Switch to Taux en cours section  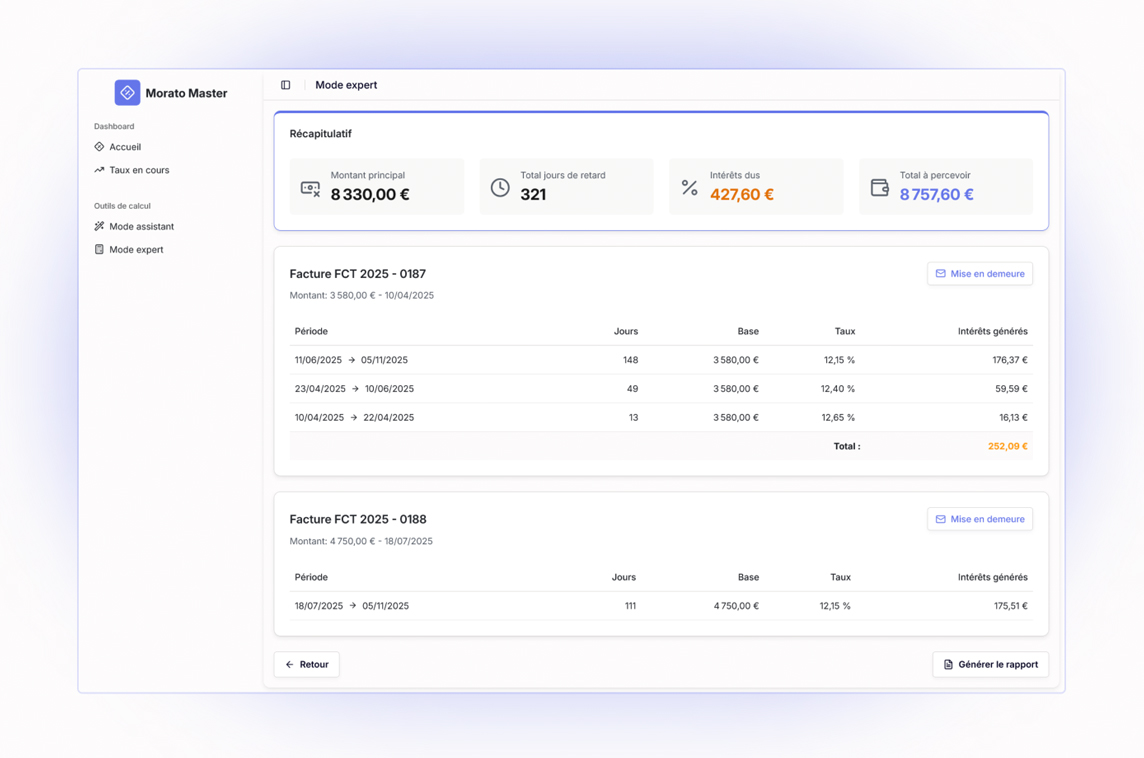tap(138, 170)
